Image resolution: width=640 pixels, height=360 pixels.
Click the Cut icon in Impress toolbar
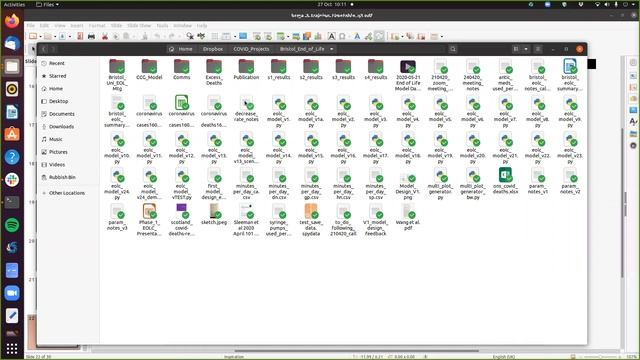[x=105, y=36]
